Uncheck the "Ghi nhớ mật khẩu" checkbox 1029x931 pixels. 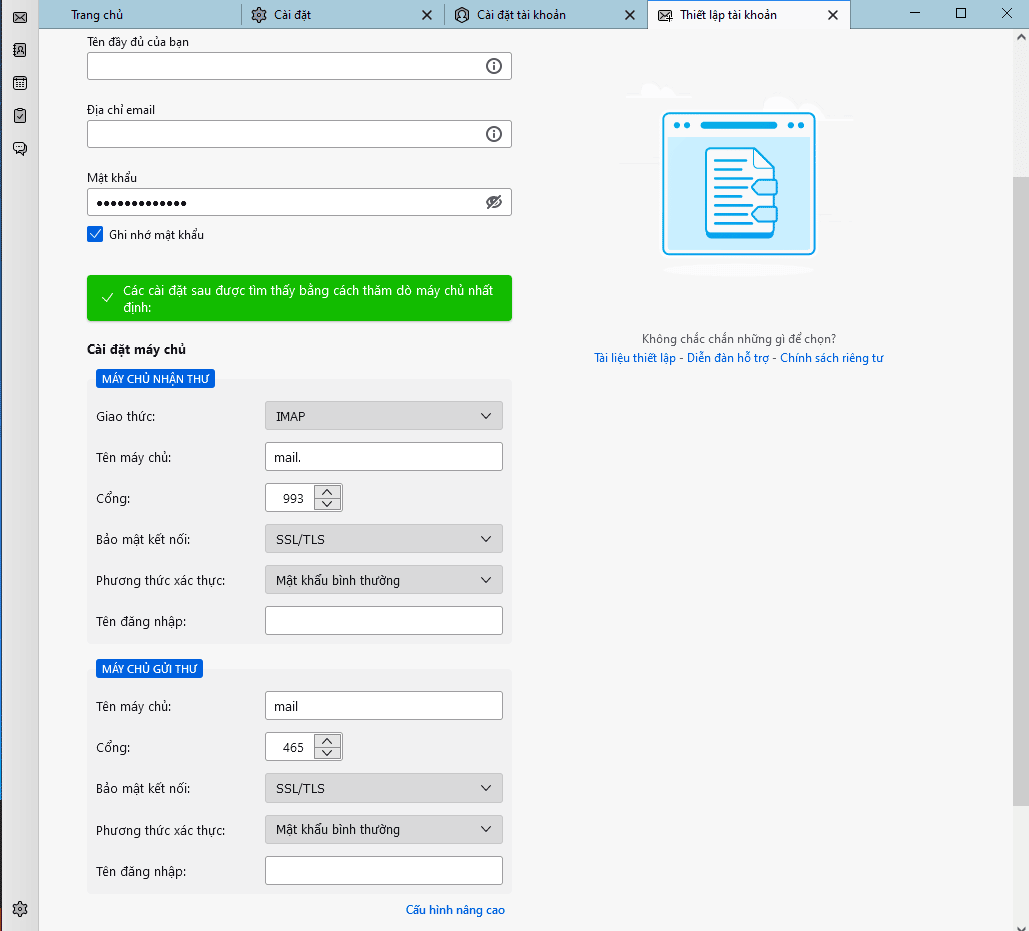[x=96, y=234]
